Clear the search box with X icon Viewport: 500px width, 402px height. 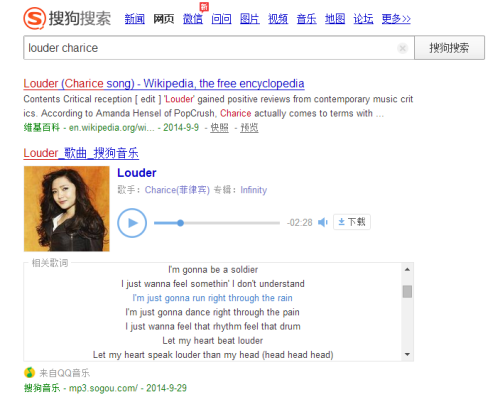(x=402, y=48)
